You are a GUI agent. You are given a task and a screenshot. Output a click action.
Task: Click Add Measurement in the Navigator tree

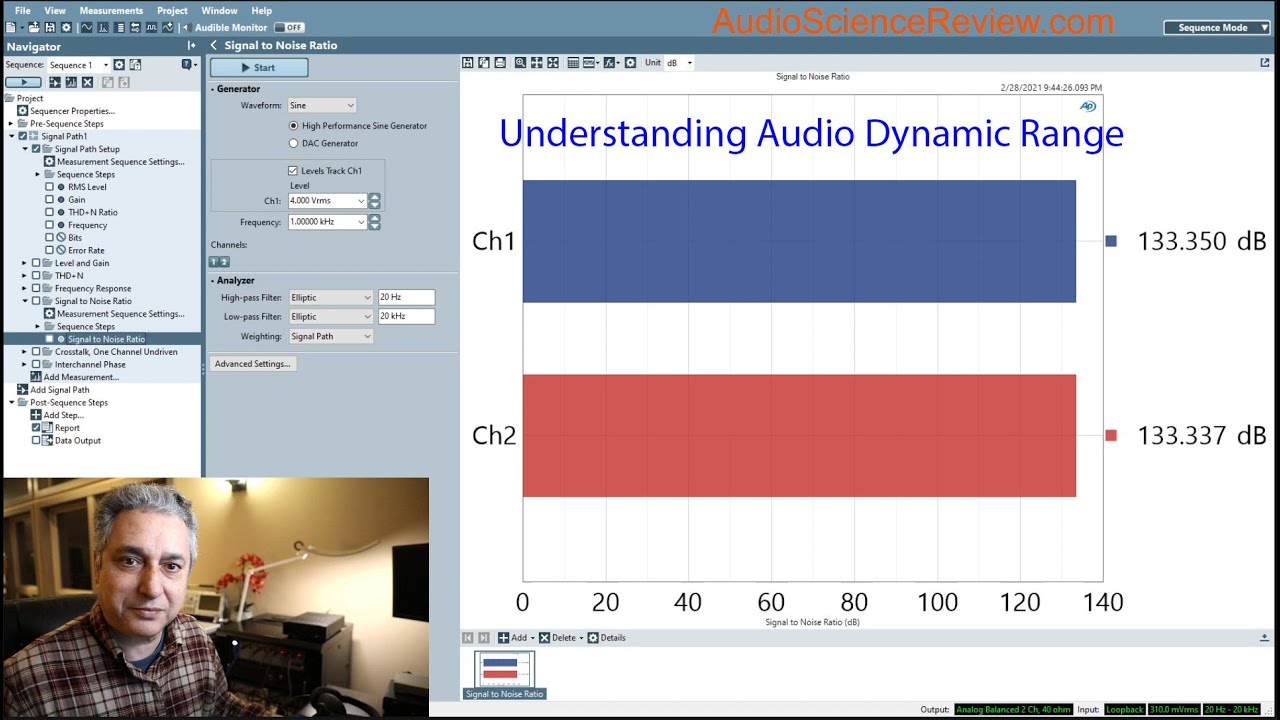click(80, 377)
